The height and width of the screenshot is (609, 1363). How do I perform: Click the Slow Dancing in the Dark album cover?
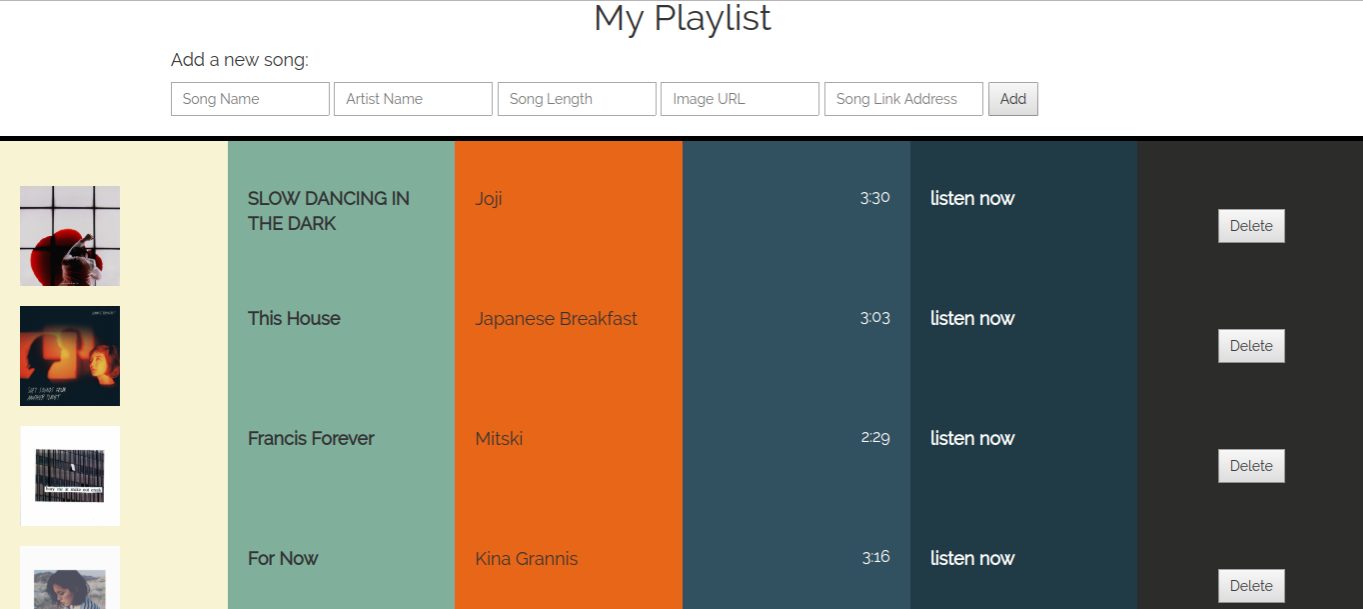(70, 236)
